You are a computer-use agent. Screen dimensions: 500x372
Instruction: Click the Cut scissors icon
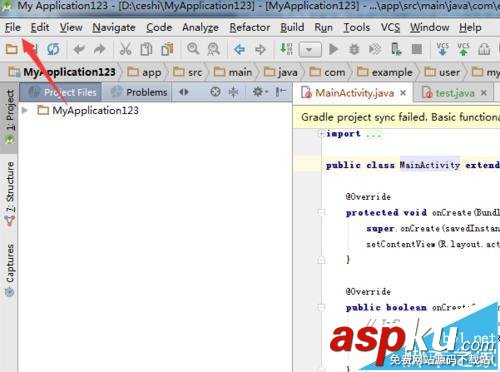click(125, 49)
